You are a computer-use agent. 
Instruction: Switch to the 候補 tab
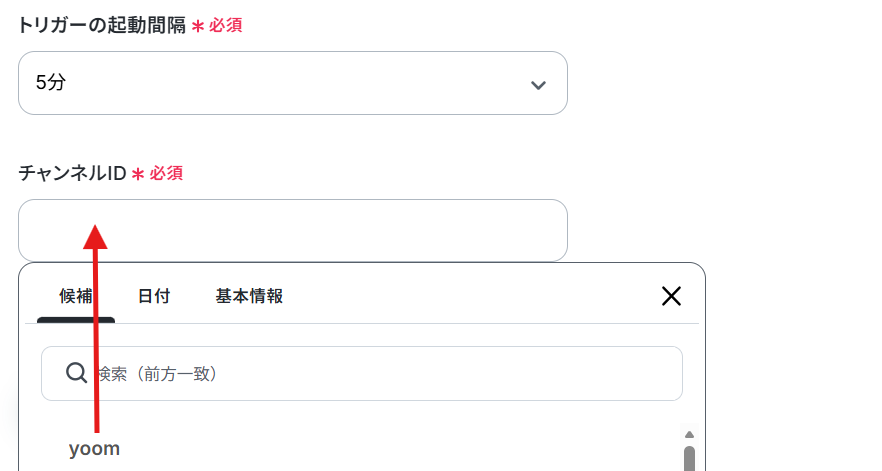click(x=76, y=296)
